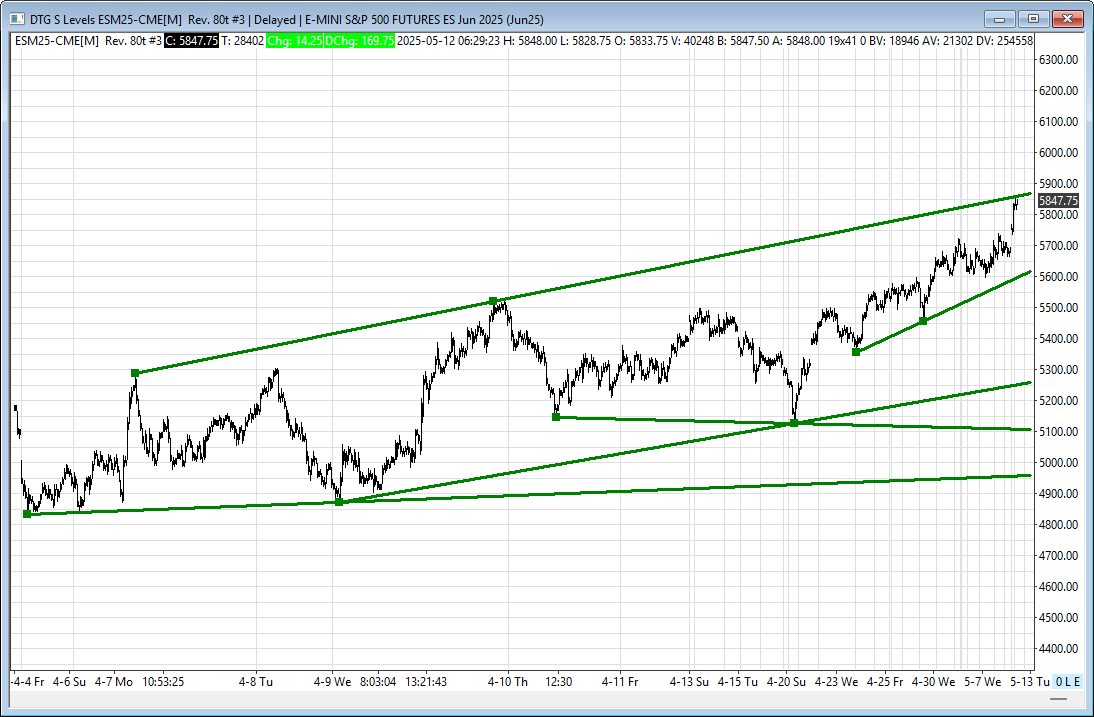
Task: Click the horizontal scrollbar thumb at bottom right
Action: 1058,699
